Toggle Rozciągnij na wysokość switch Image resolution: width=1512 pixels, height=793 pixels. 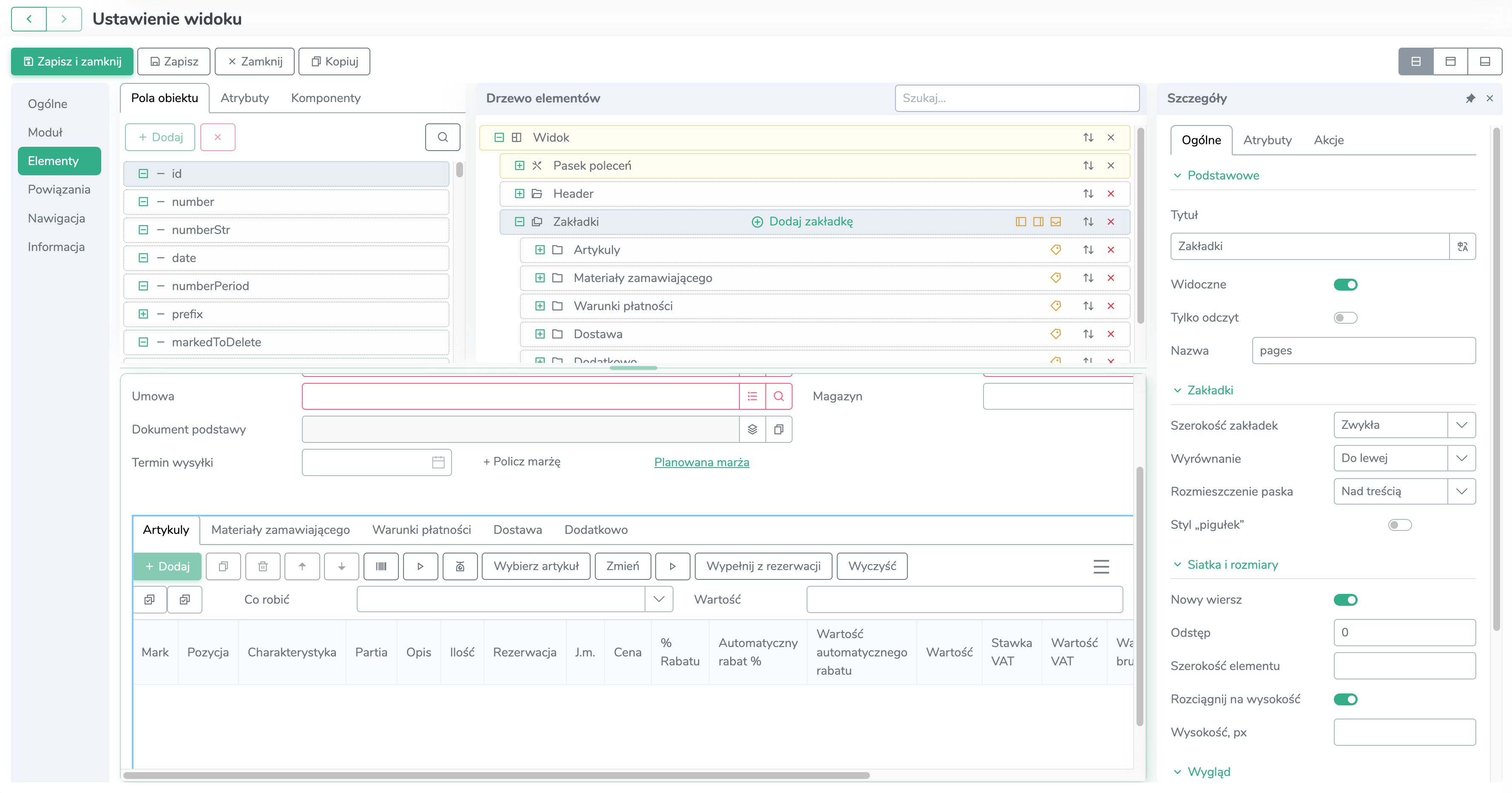(1345, 699)
